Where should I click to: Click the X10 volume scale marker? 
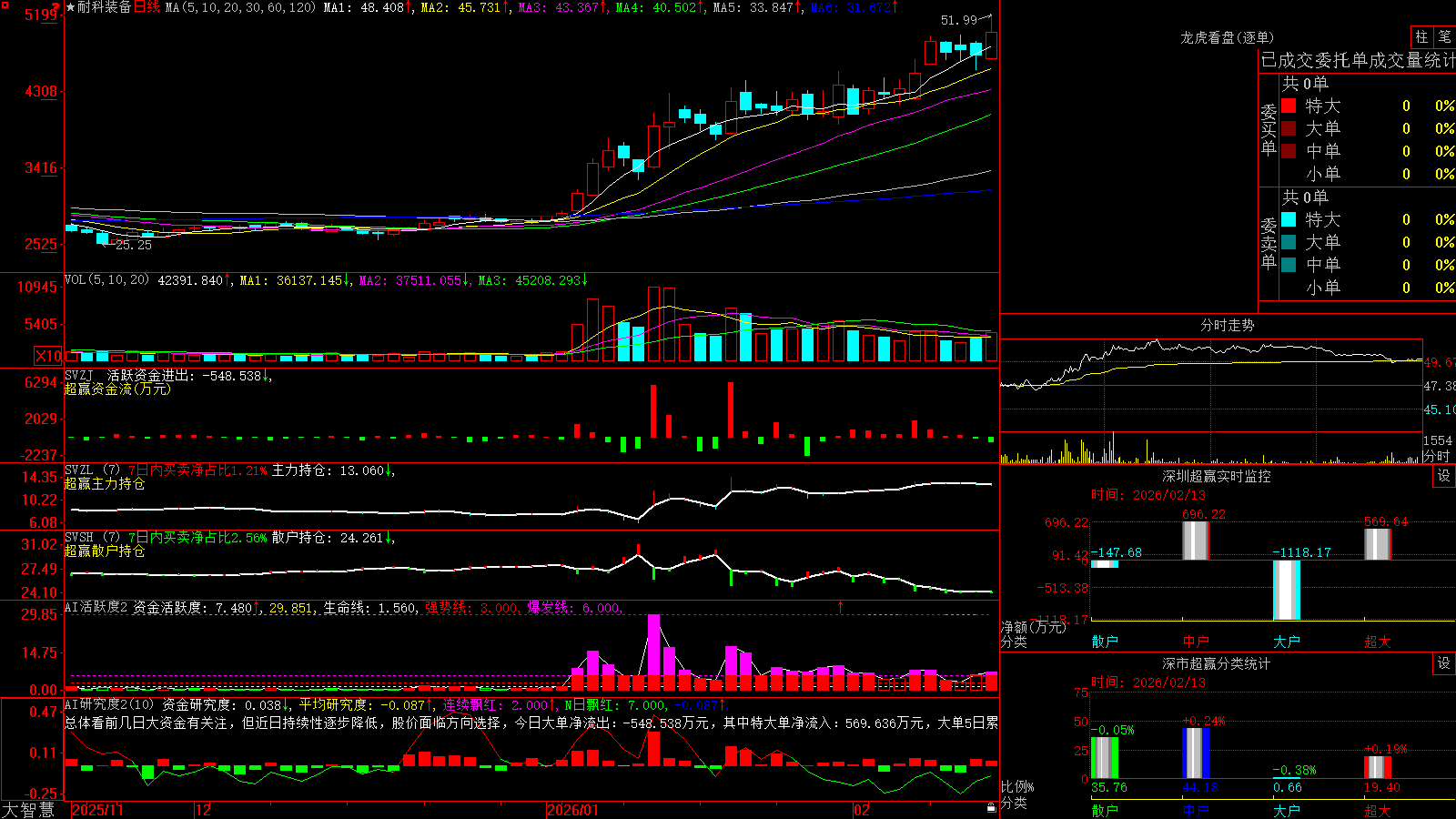click(48, 356)
